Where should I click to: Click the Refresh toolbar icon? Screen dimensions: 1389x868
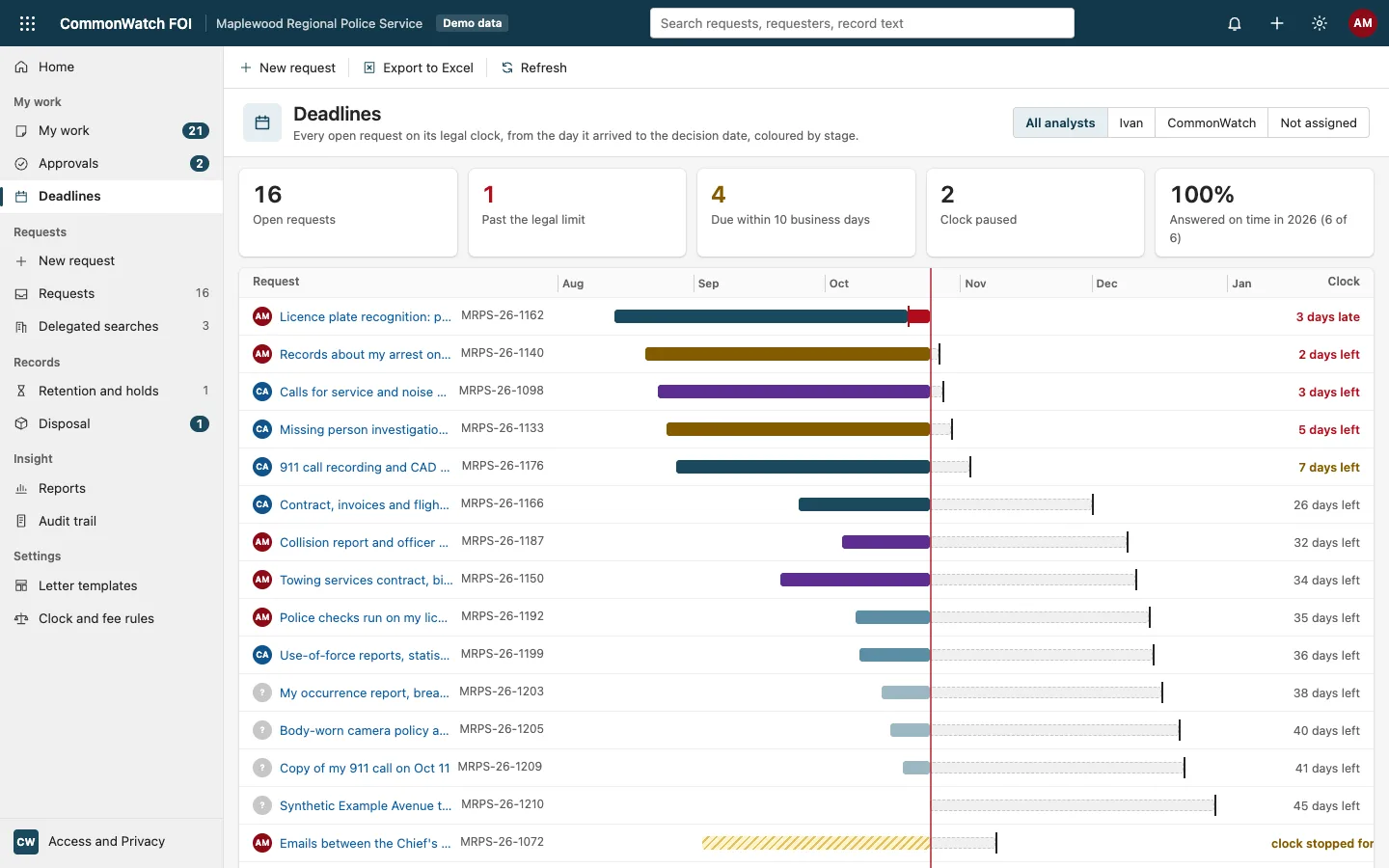pyautogui.click(x=507, y=68)
